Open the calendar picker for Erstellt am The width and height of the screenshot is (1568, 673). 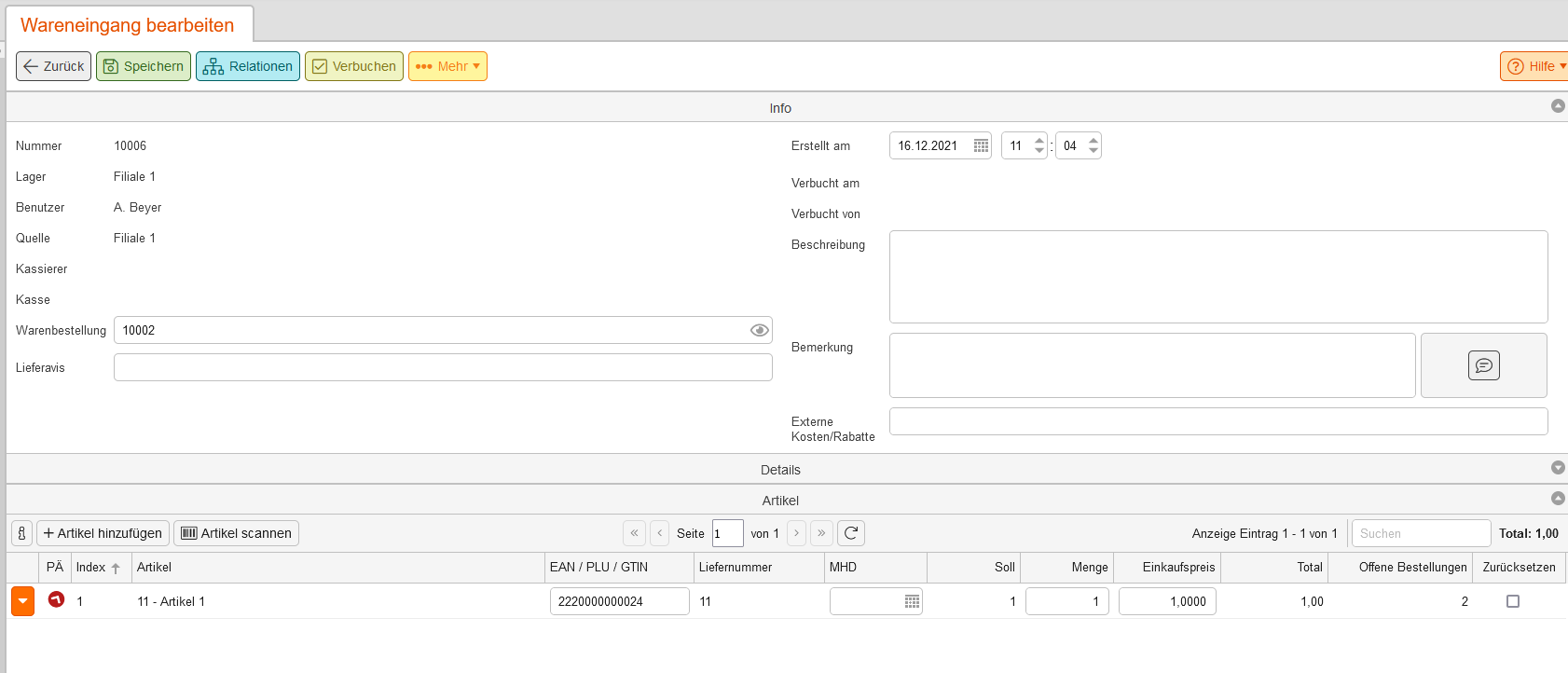click(981, 146)
